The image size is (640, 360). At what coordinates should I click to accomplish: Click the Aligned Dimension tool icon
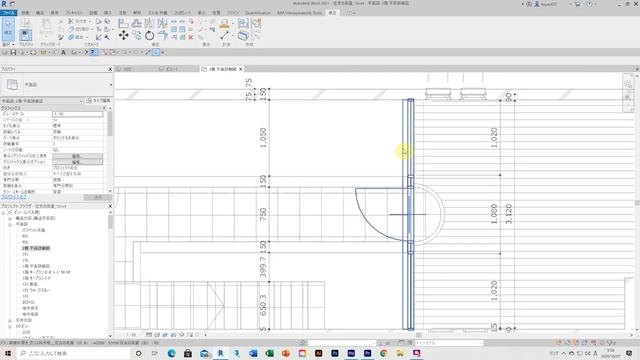click(224, 23)
